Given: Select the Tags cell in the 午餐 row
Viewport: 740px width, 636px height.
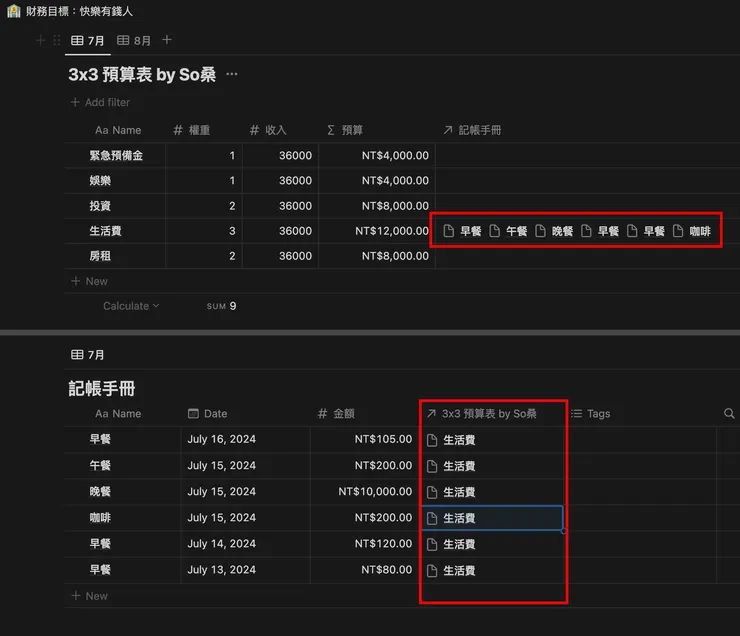Looking at the screenshot, I should 642,466.
